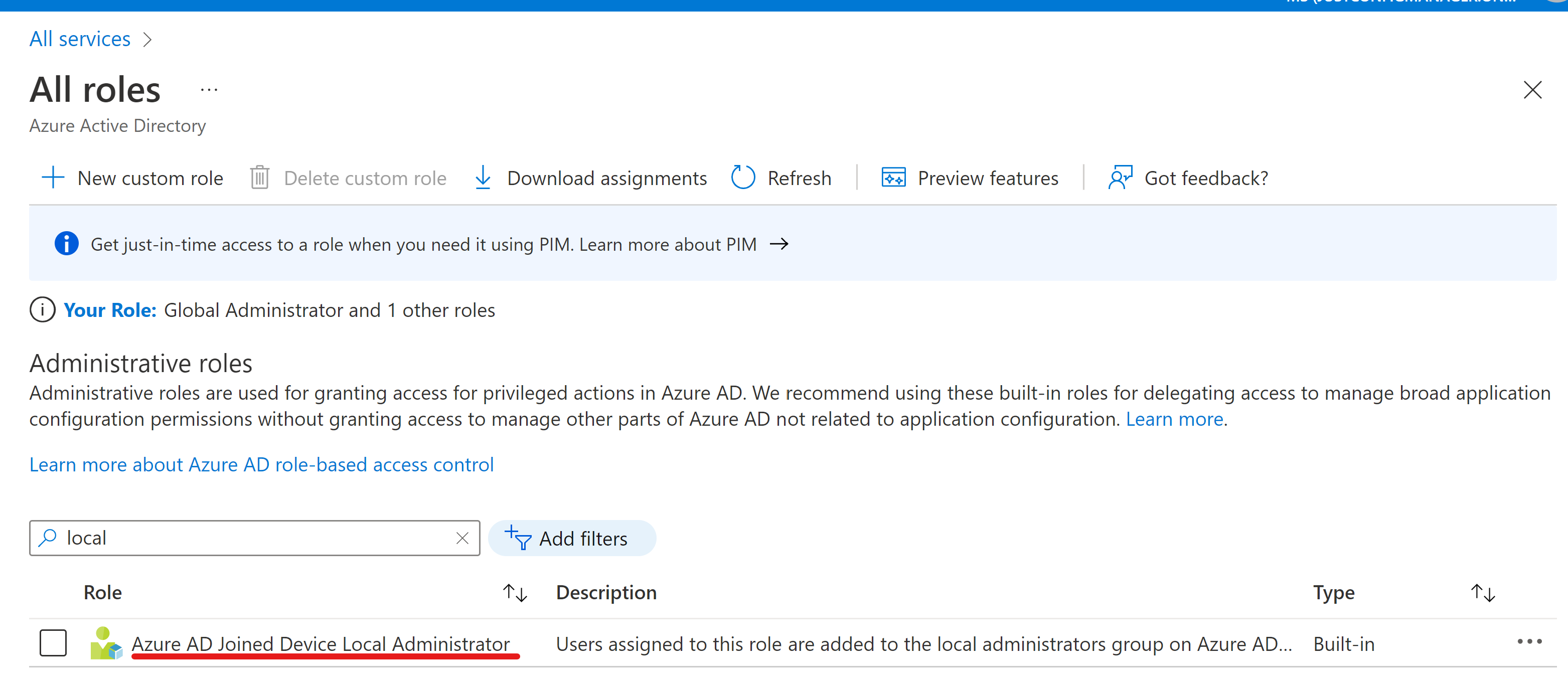Click the blue info icon in PIM banner

(66, 244)
